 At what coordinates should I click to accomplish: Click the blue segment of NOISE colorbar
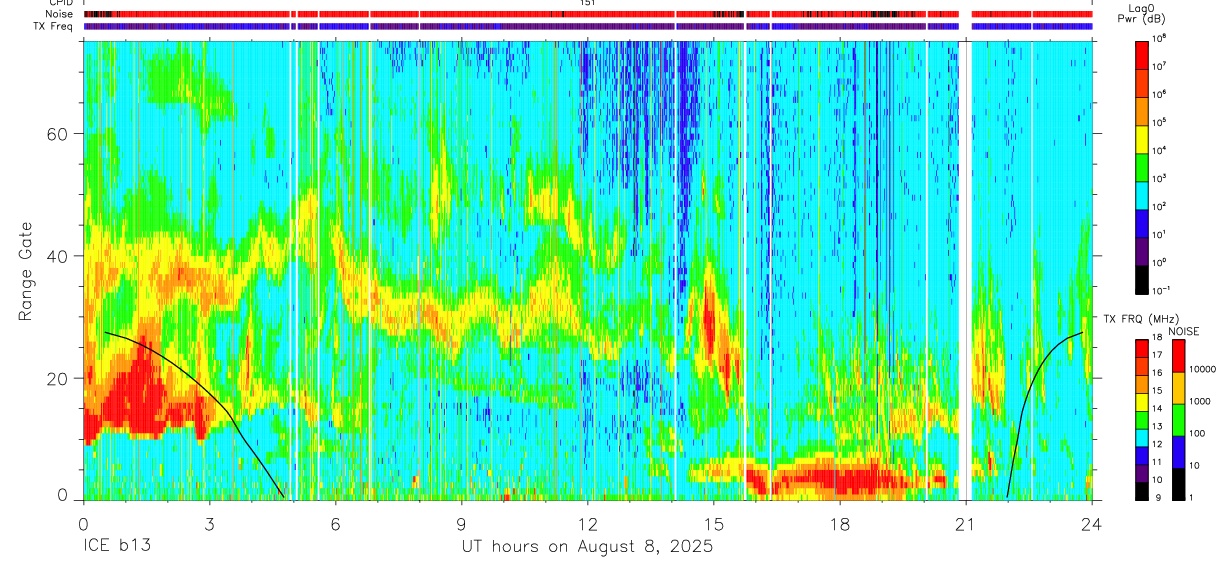(1178, 451)
